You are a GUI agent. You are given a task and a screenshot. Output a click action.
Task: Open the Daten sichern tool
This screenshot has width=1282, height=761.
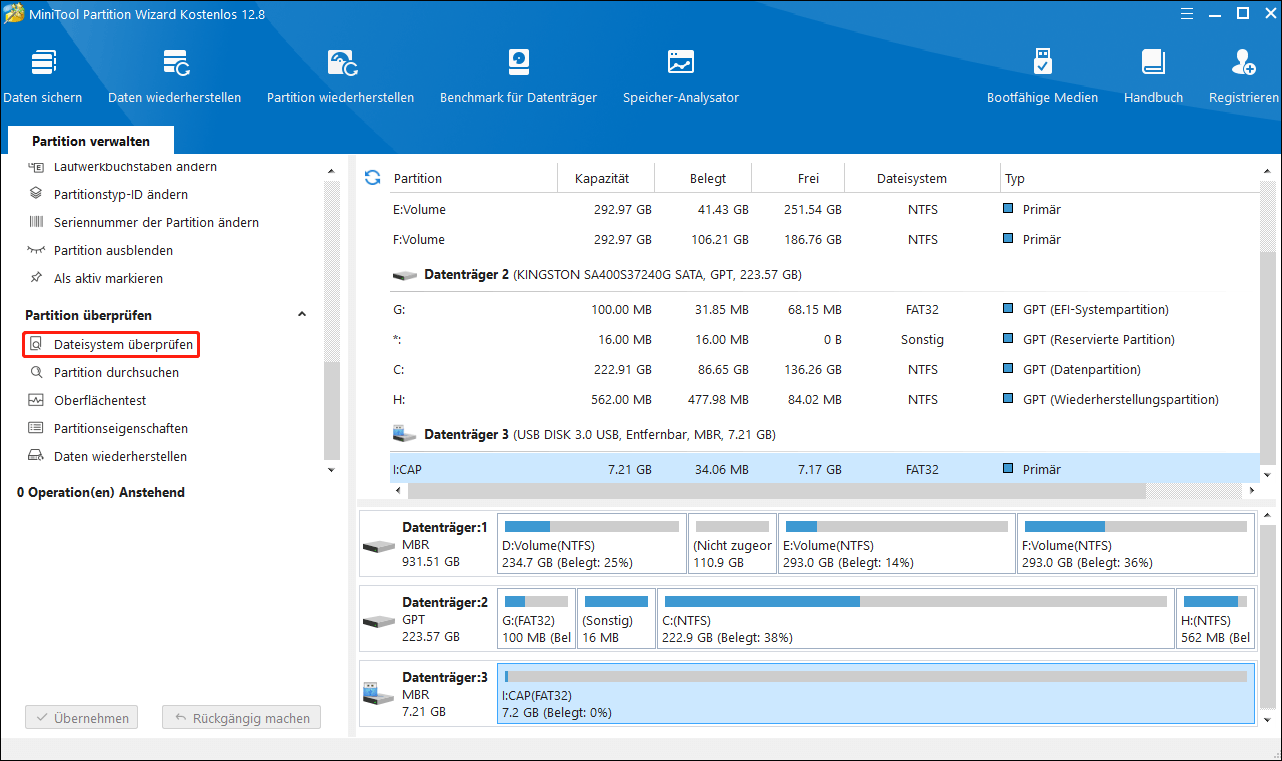pos(43,76)
